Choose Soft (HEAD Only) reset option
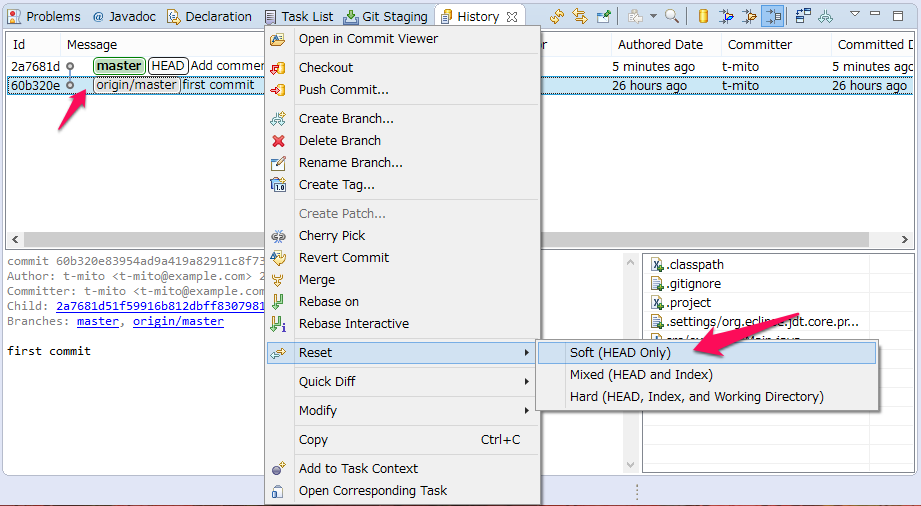921x506 pixels. click(x=620, y=352)
